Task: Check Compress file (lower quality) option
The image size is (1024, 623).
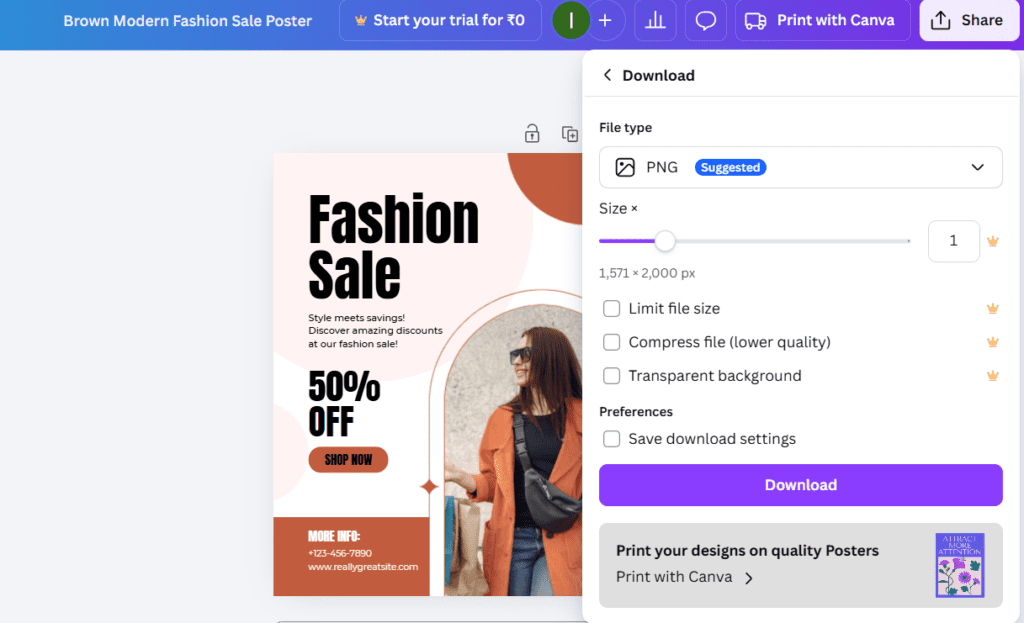Action: [x=612, y=343]
